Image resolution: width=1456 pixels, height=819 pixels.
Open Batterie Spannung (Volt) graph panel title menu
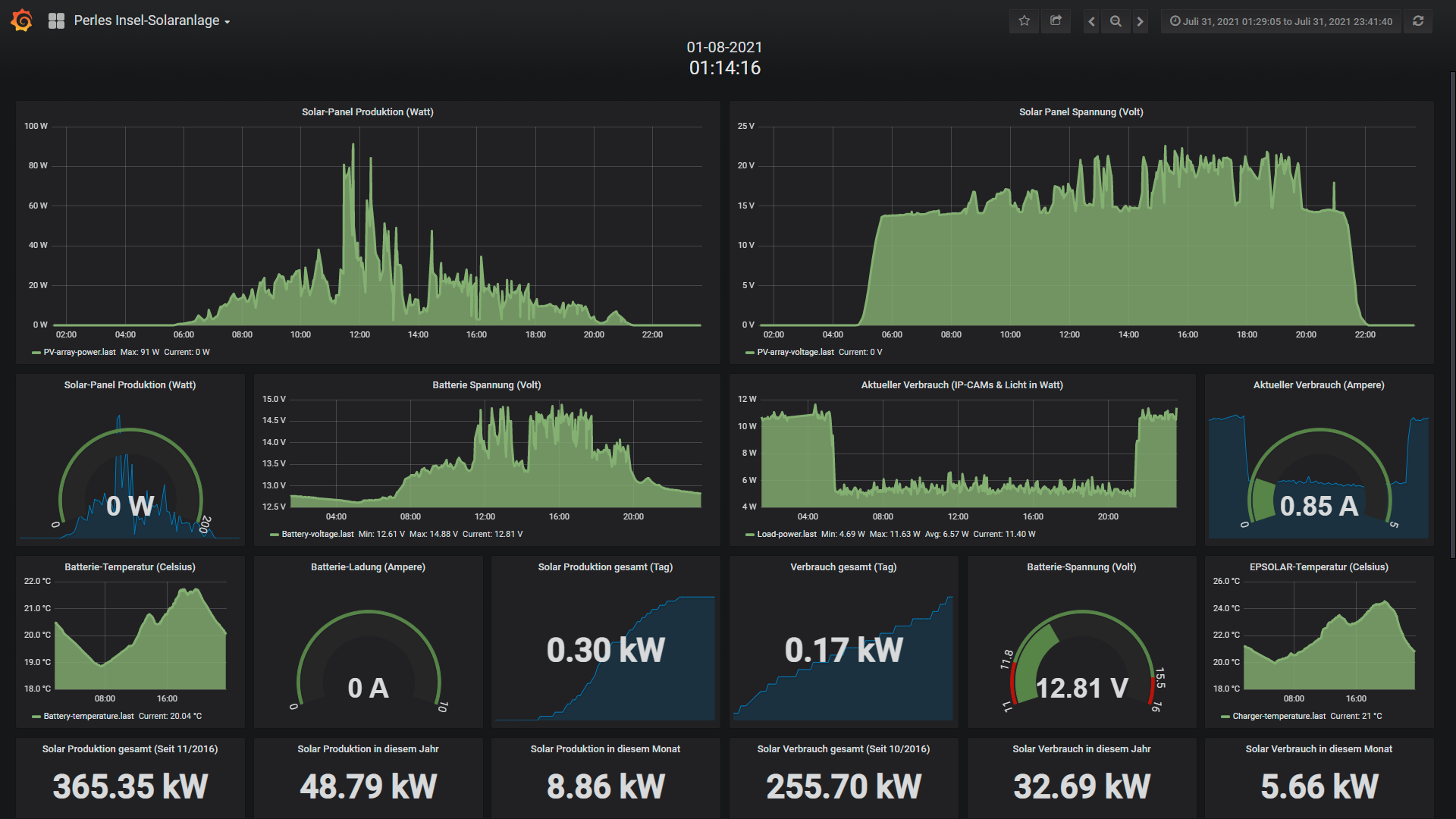pos(486,384)
